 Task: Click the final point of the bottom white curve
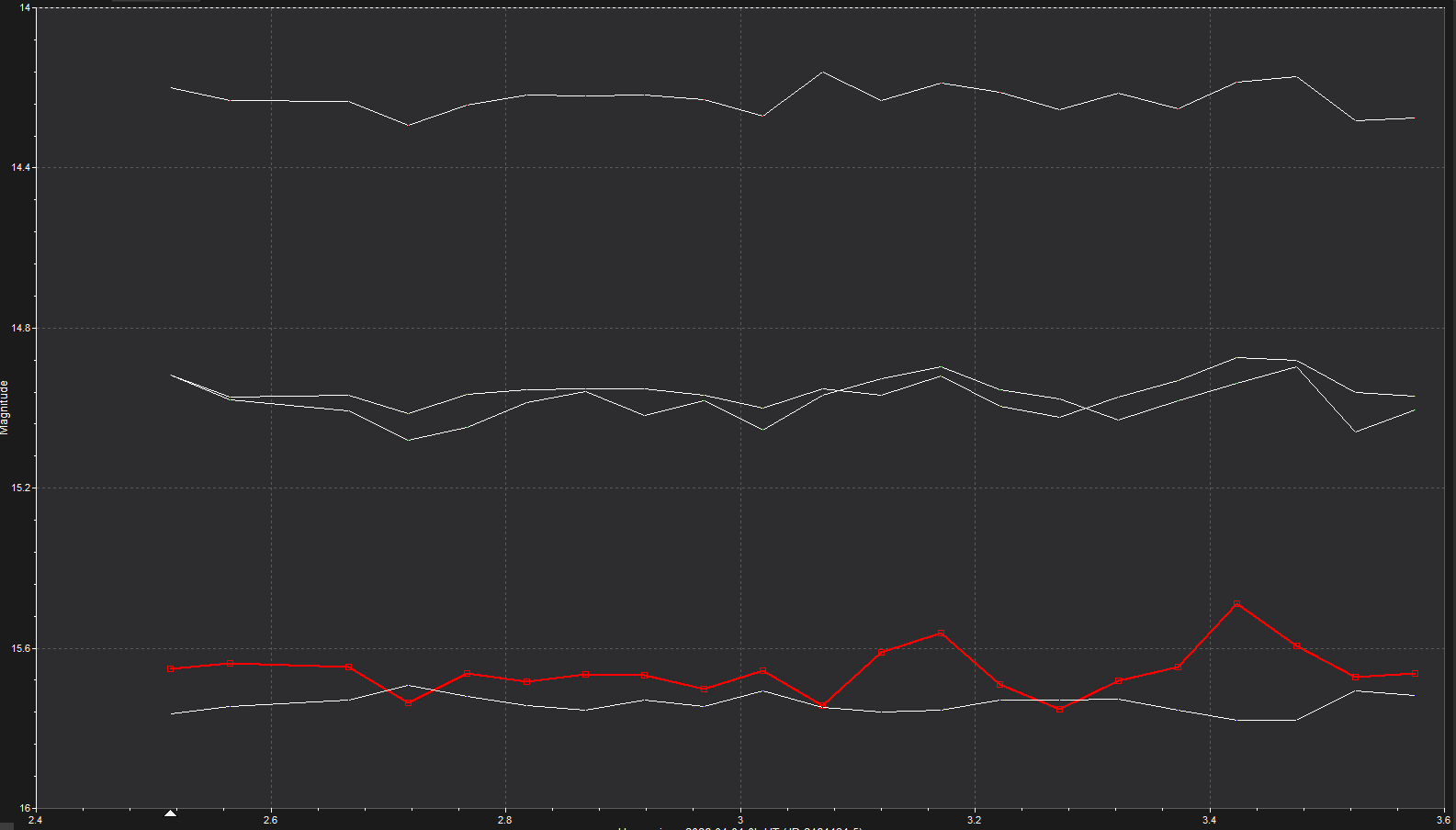point(1415,695)
